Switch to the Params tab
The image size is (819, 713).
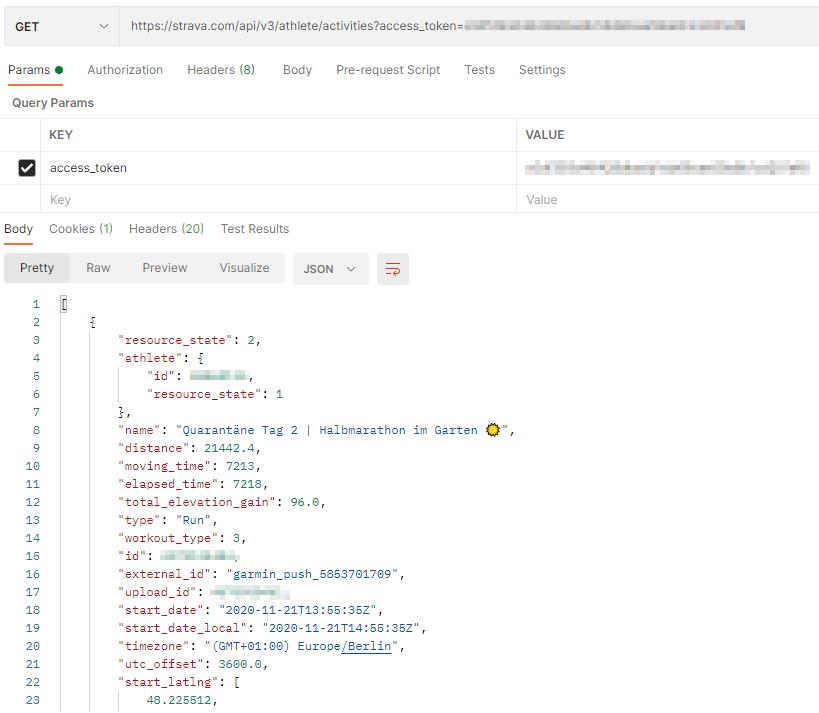[35, 70]
